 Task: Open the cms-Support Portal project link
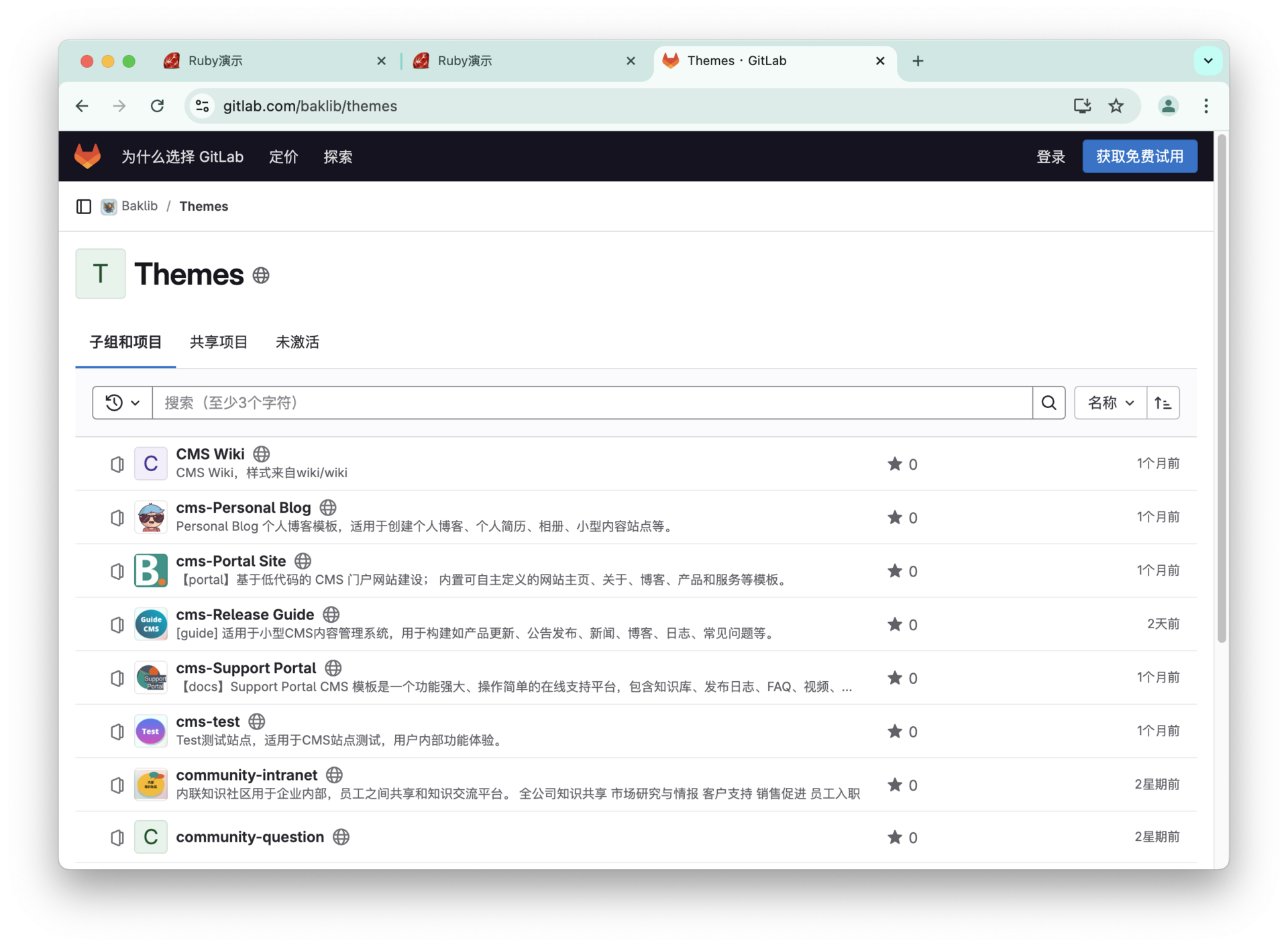click(x=246, y=668)
